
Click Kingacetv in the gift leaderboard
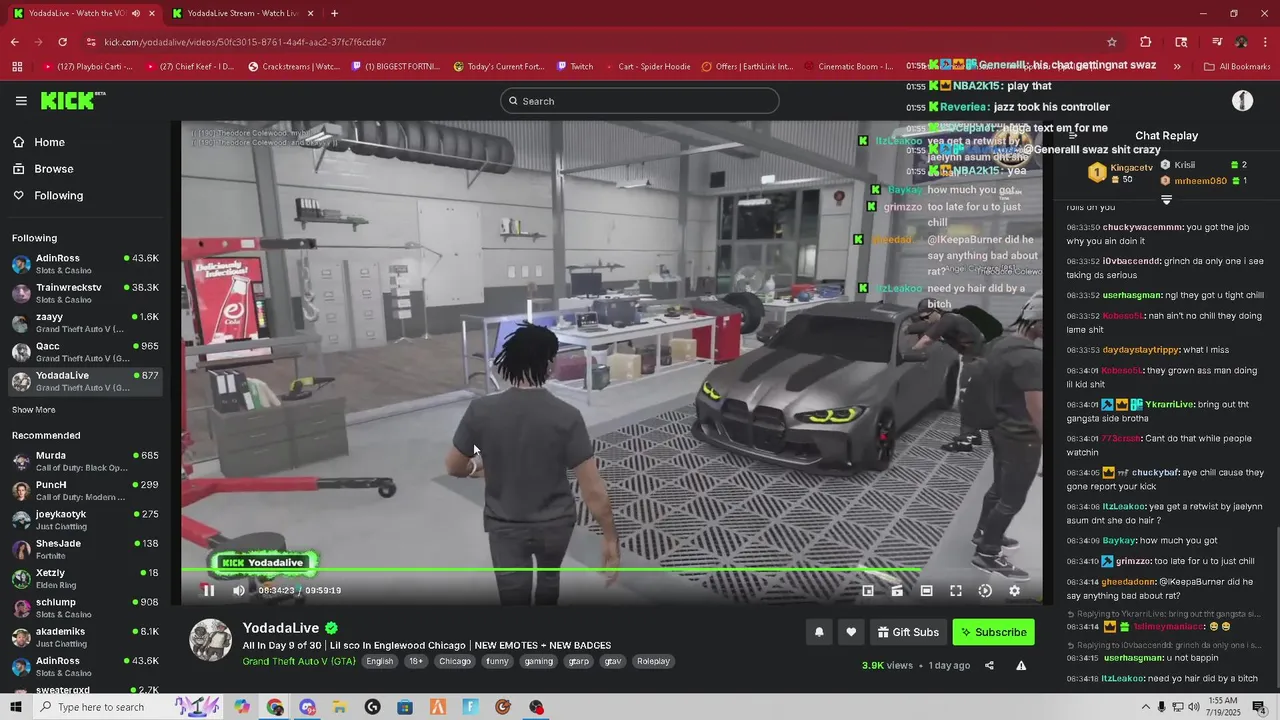pyautogui.click(x=1131, y=168)
